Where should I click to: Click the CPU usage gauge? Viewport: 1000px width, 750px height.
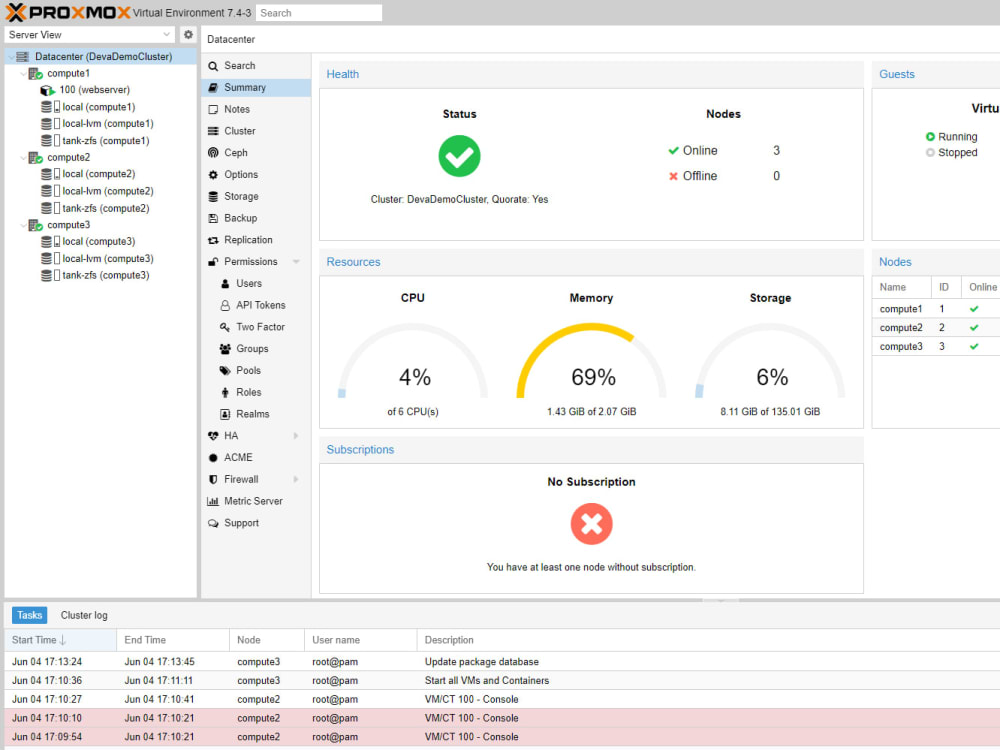[413, 361]
